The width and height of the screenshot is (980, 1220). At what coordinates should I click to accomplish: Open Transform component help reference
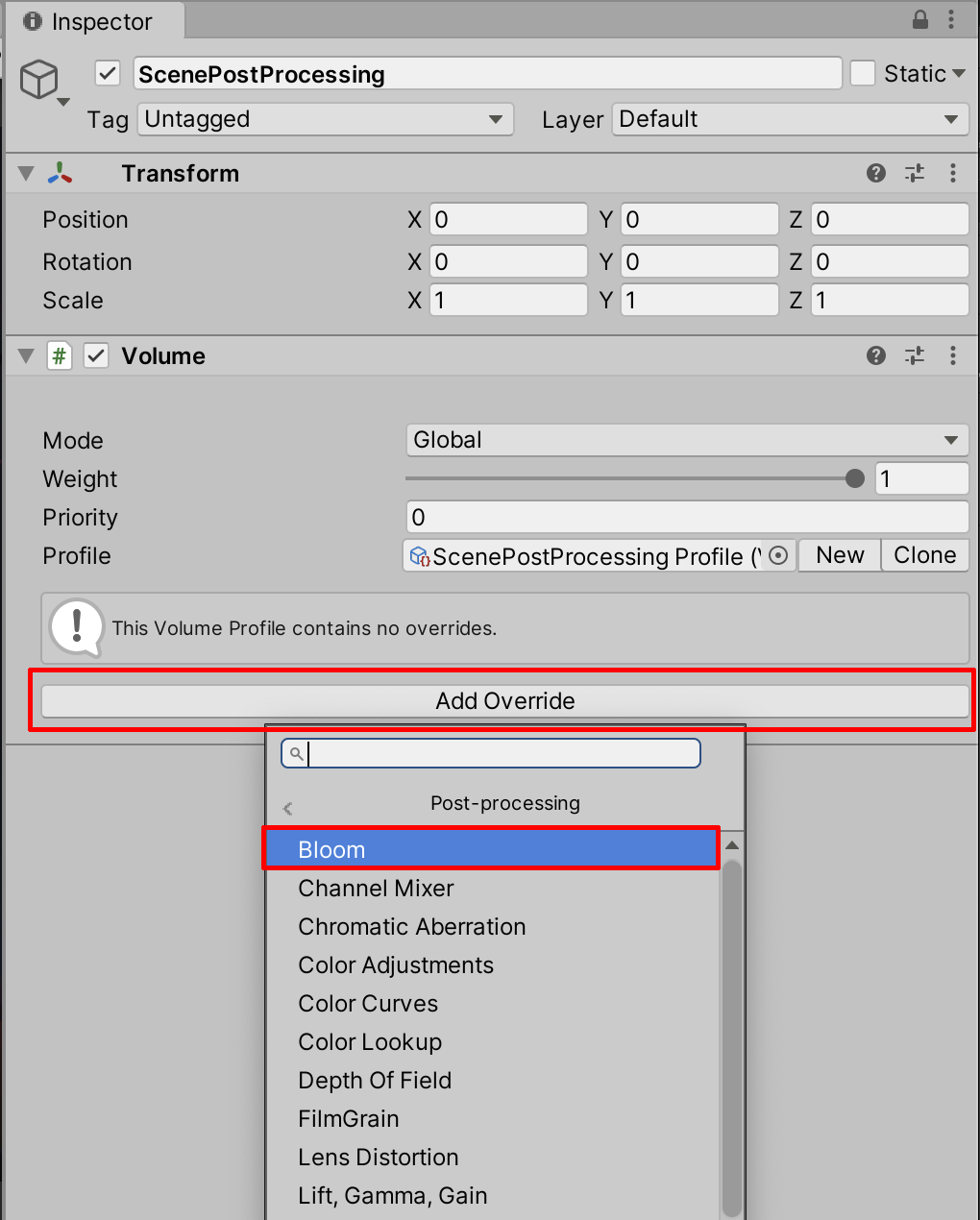point(875,173)
